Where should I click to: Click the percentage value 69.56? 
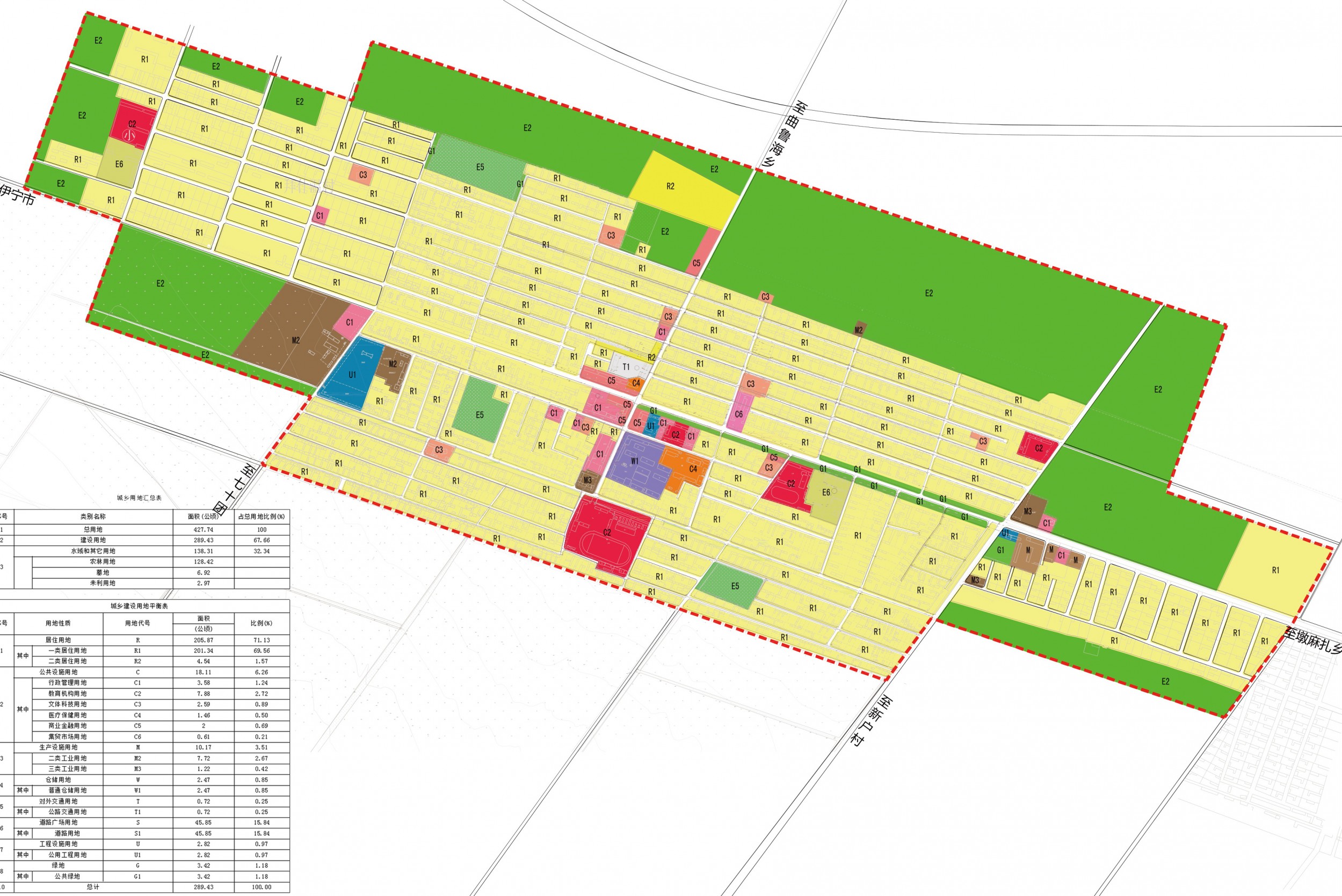coord(261,650)
